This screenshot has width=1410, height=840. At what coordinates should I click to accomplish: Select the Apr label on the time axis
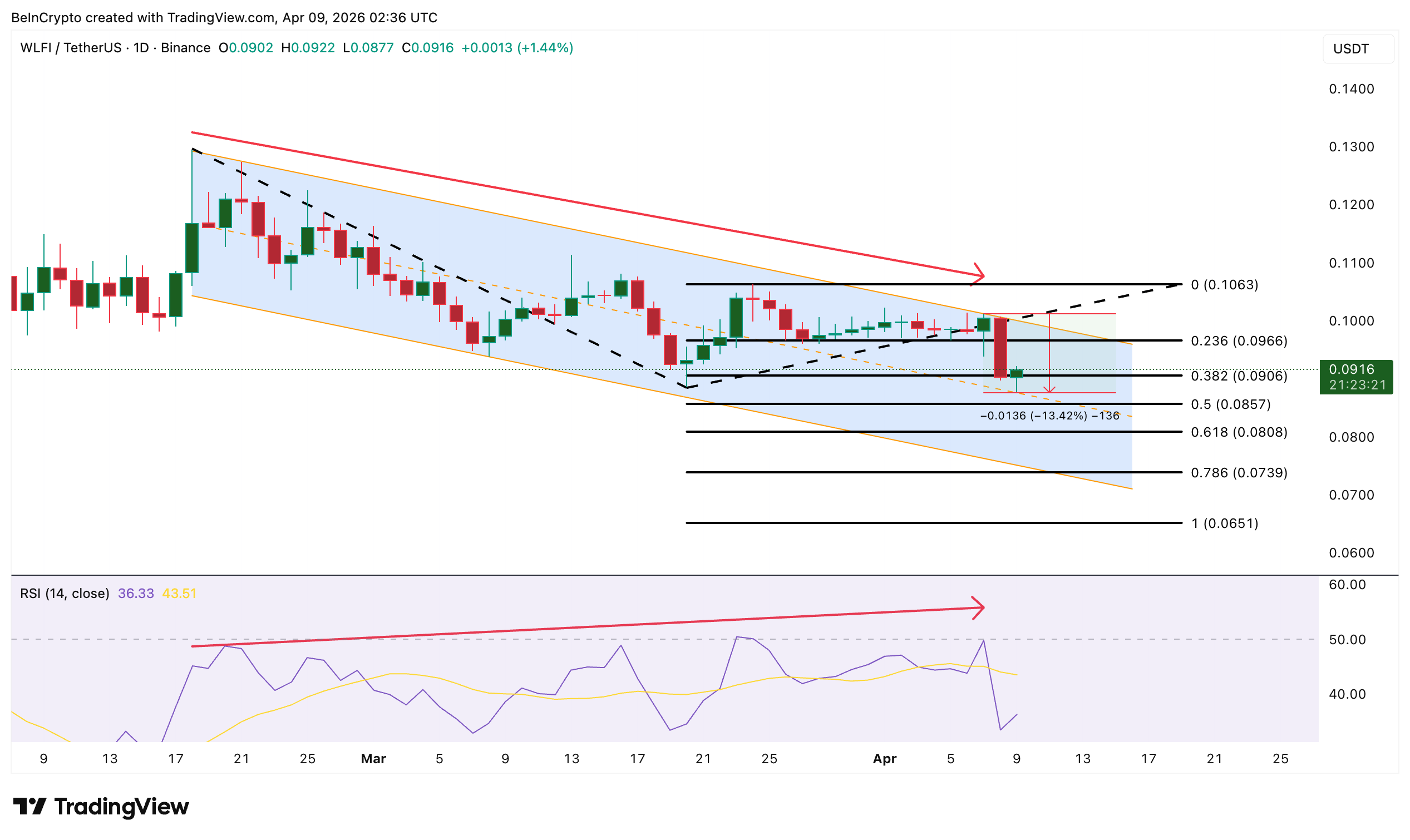(885, 758)
